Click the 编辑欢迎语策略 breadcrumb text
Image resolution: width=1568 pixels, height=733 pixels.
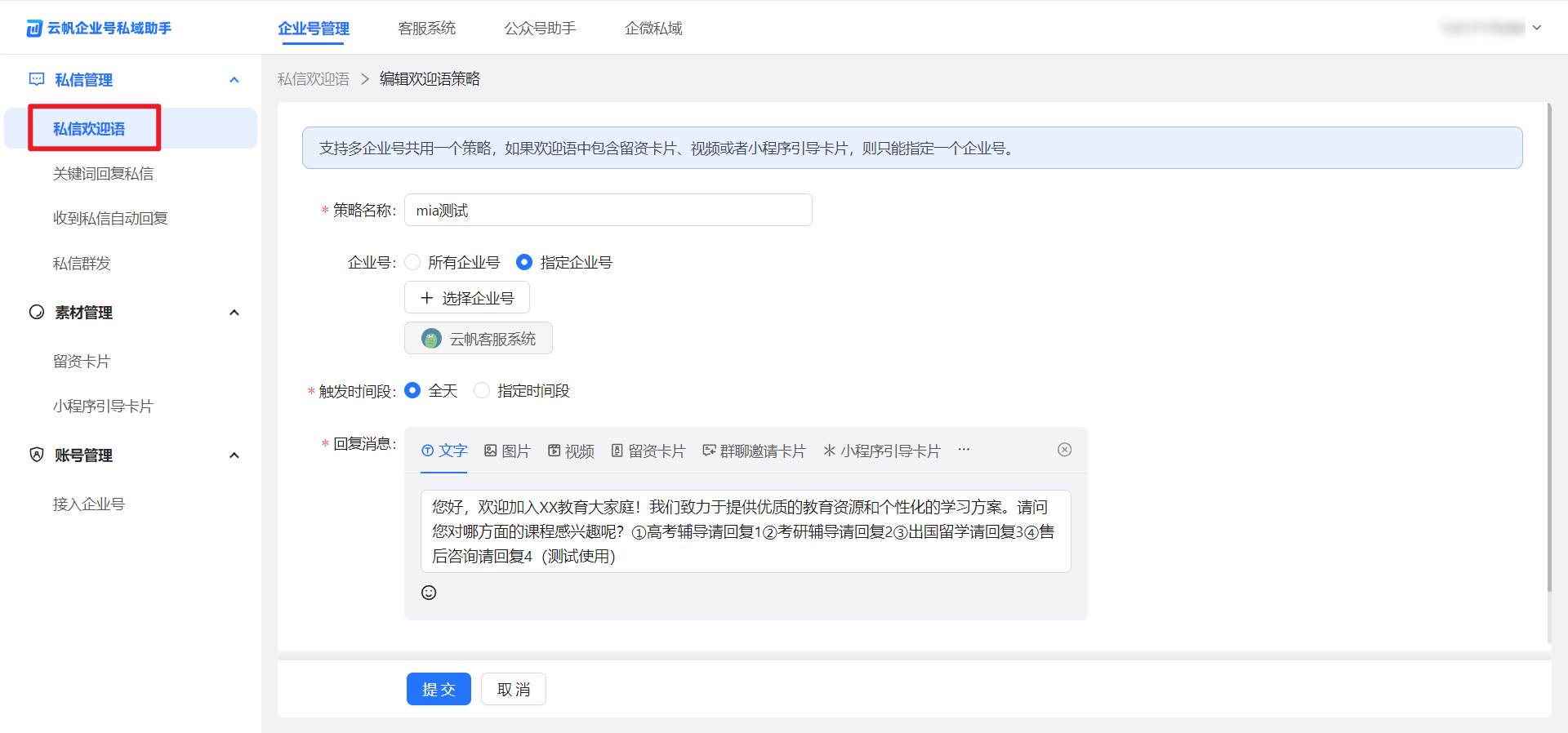click(430, 78)
